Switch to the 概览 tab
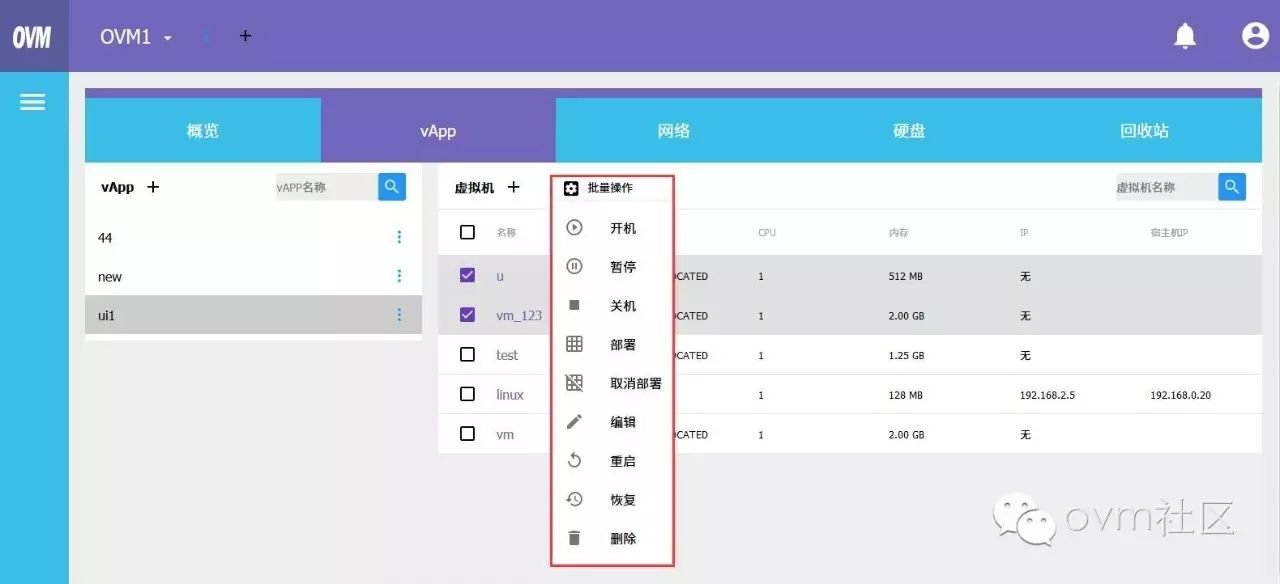The height and width of the screenshot is (584, 1280). point(203,130)
